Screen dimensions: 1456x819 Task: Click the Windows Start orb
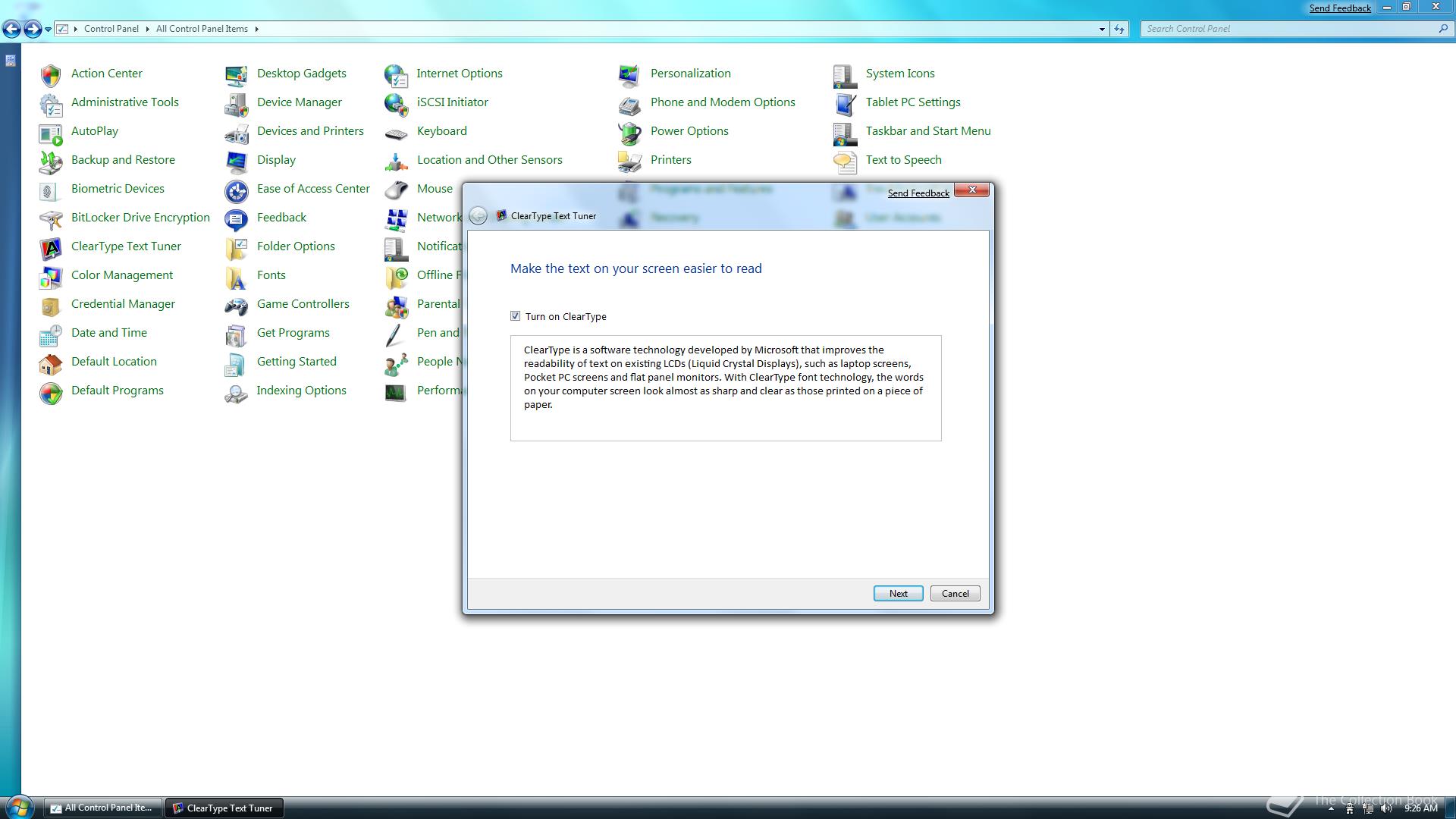click(x=19, y=807)
